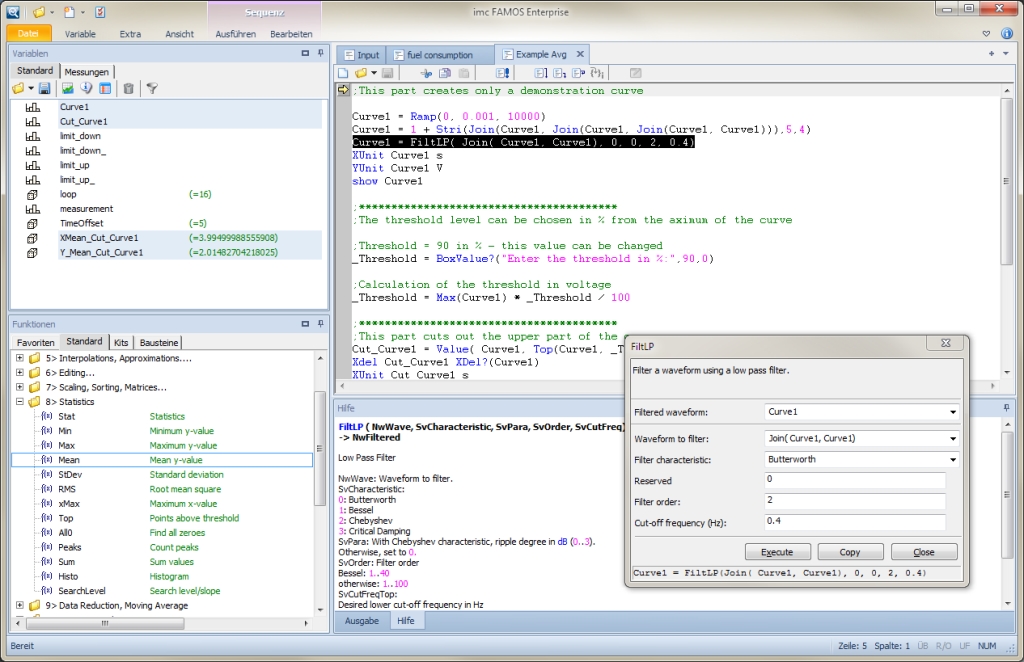Click the variable info bubble icon

(x=86, y=89)
